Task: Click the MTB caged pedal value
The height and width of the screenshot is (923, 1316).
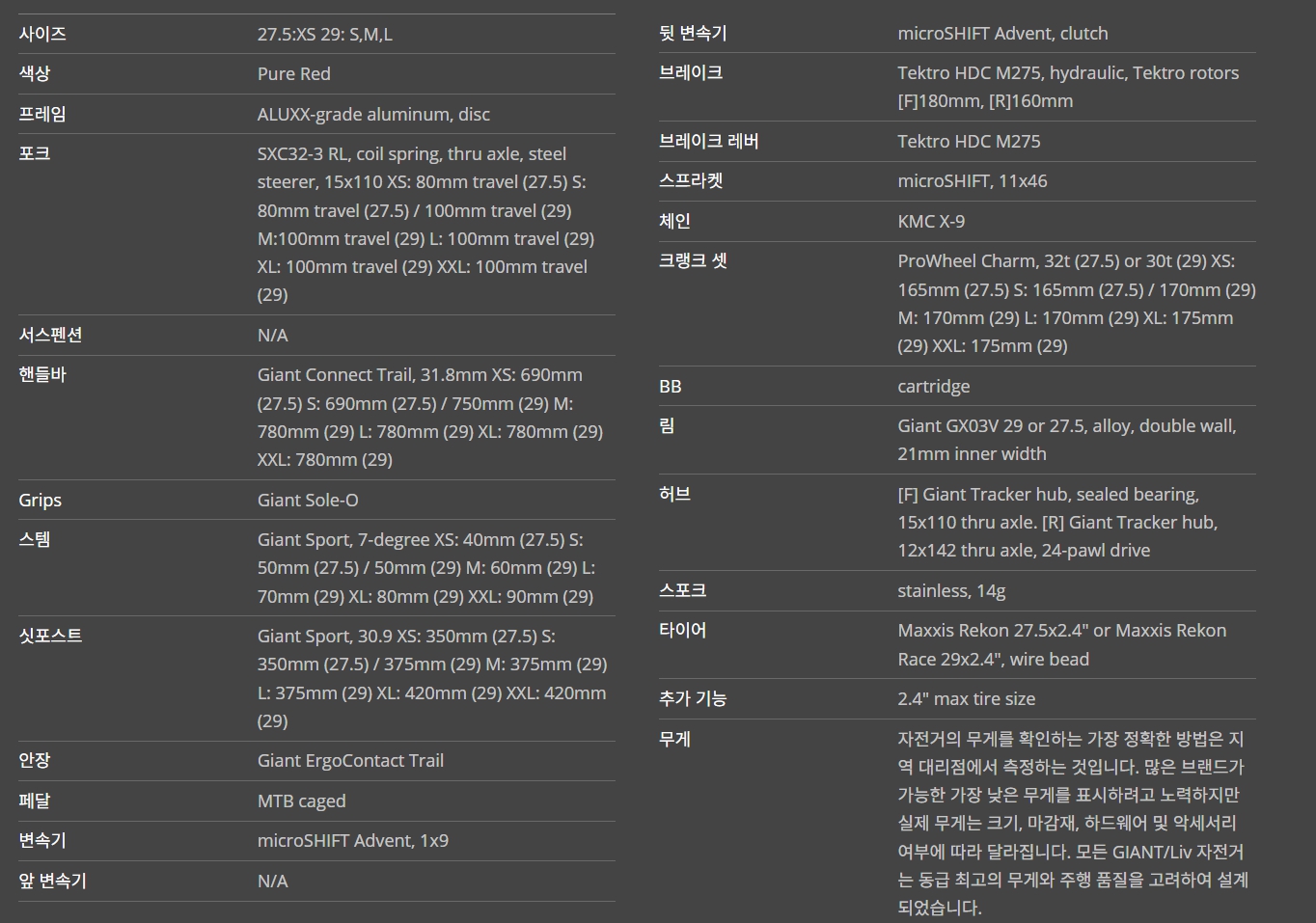Action: (x=301, y=801)
